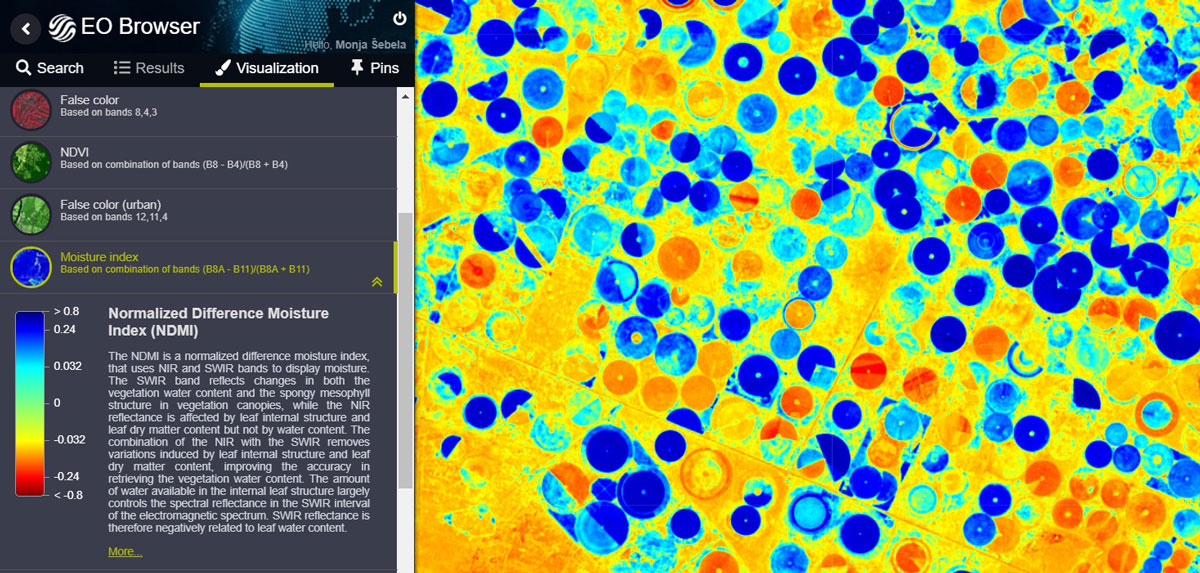The height and width of the screenshot is (573, 1200).
Task: Select the False color visualization thumbnail
Action: [31, 109]
